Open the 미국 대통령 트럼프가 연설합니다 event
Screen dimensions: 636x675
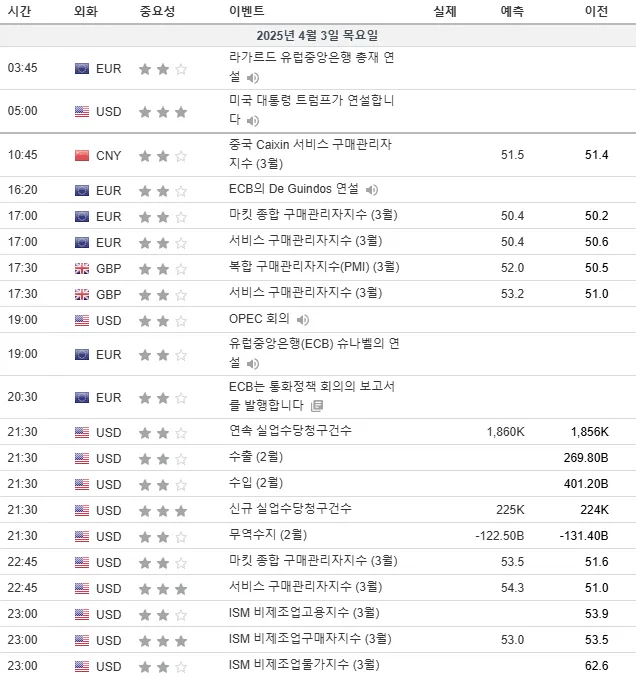311,110
